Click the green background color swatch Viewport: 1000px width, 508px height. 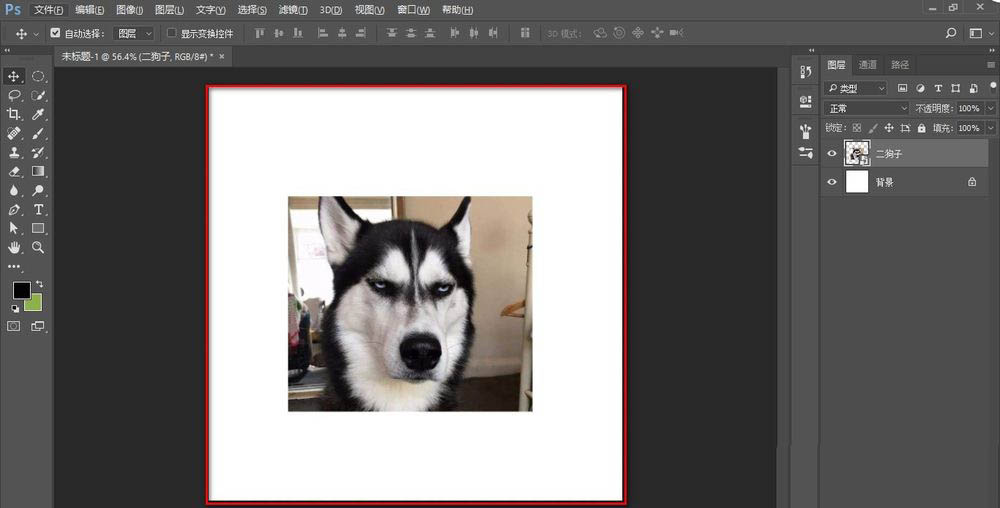click(x=35, y=303)
